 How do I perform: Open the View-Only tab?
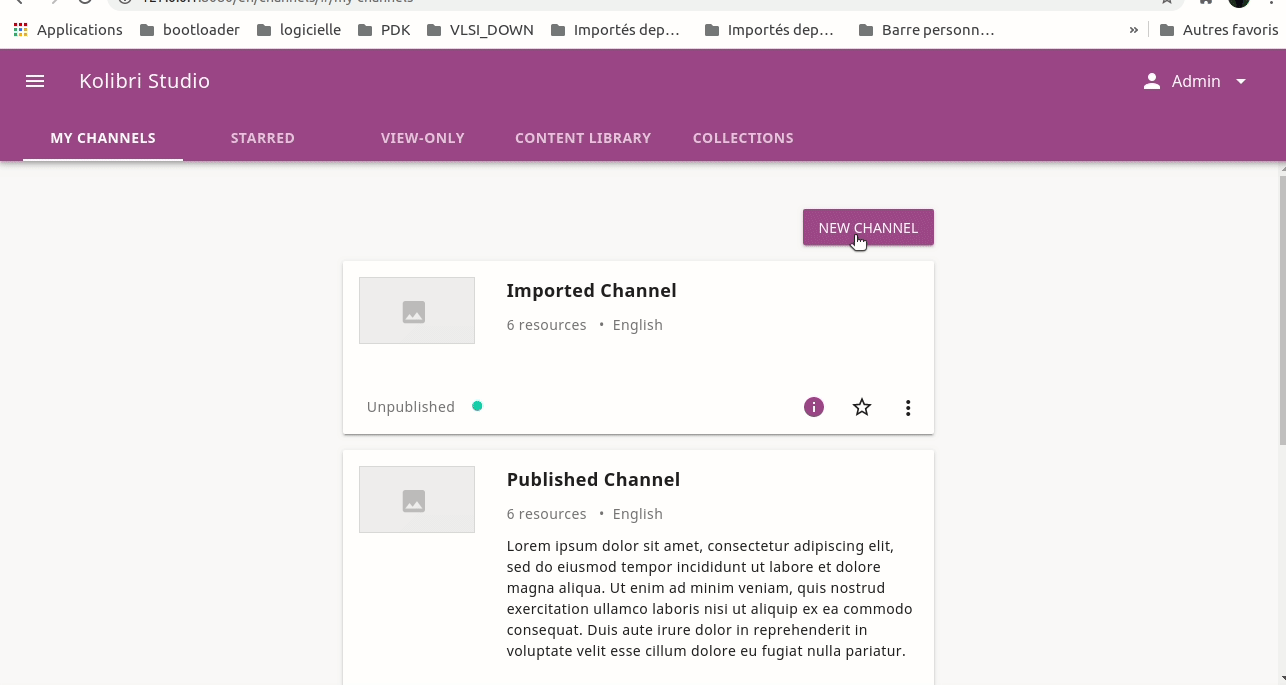pos(423,138)
